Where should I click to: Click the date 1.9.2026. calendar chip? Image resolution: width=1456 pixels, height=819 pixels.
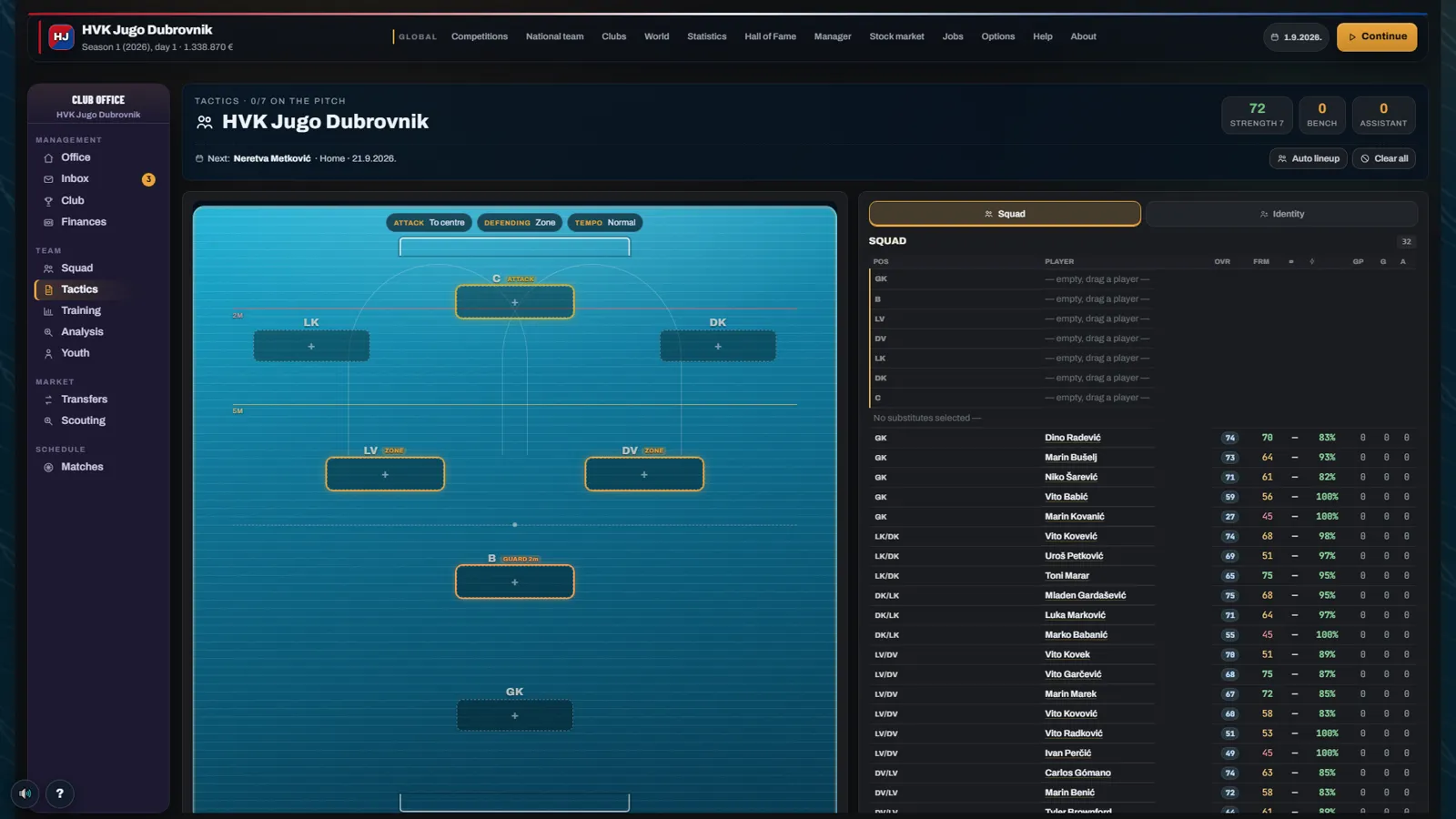pos(1296,37)
